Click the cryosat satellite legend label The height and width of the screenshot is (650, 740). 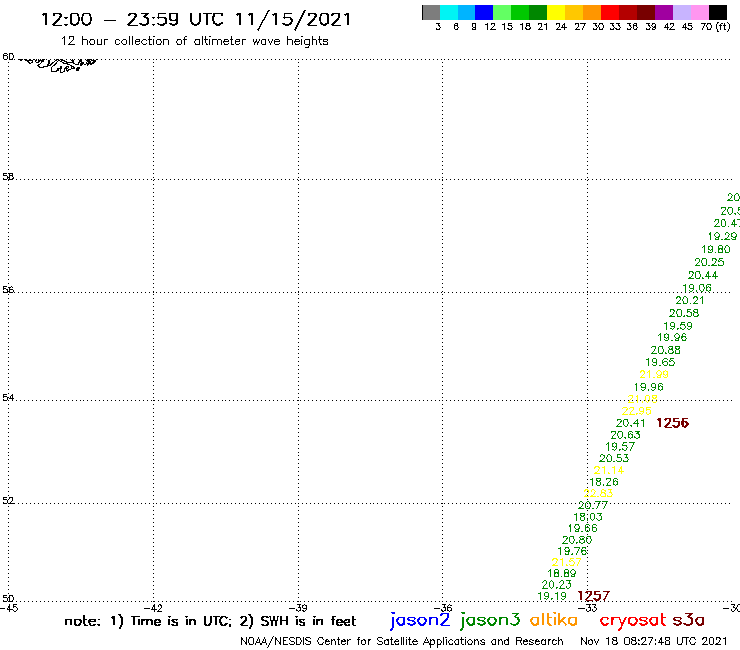pyautogui.click(x=632, y=620)
